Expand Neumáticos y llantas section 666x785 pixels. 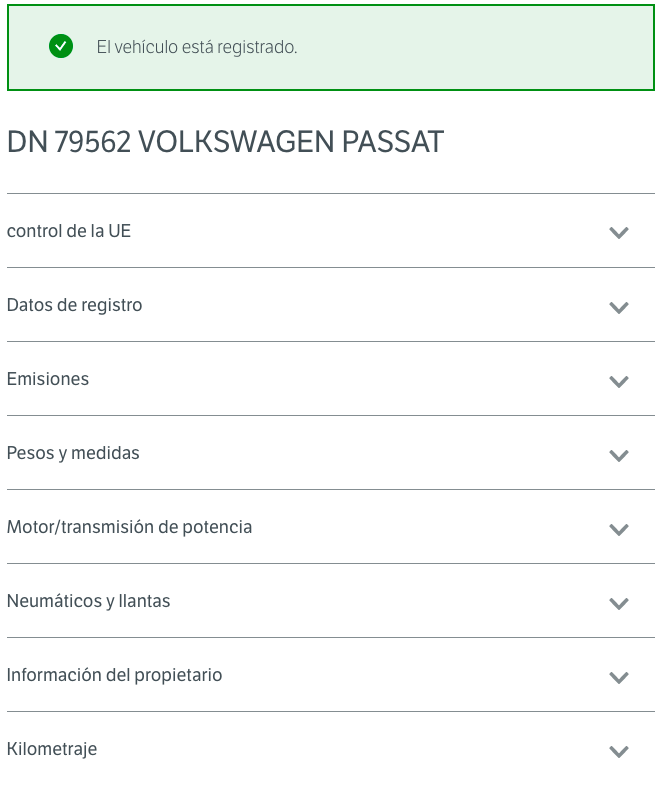[x=330, y=601]
